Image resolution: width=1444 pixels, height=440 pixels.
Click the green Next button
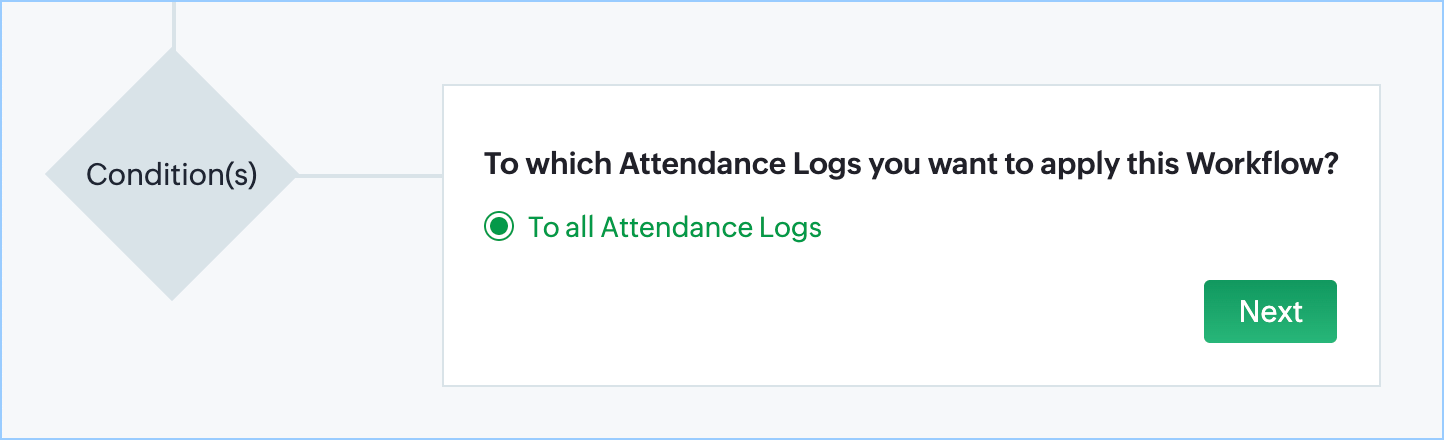(x=1270, y=311)
